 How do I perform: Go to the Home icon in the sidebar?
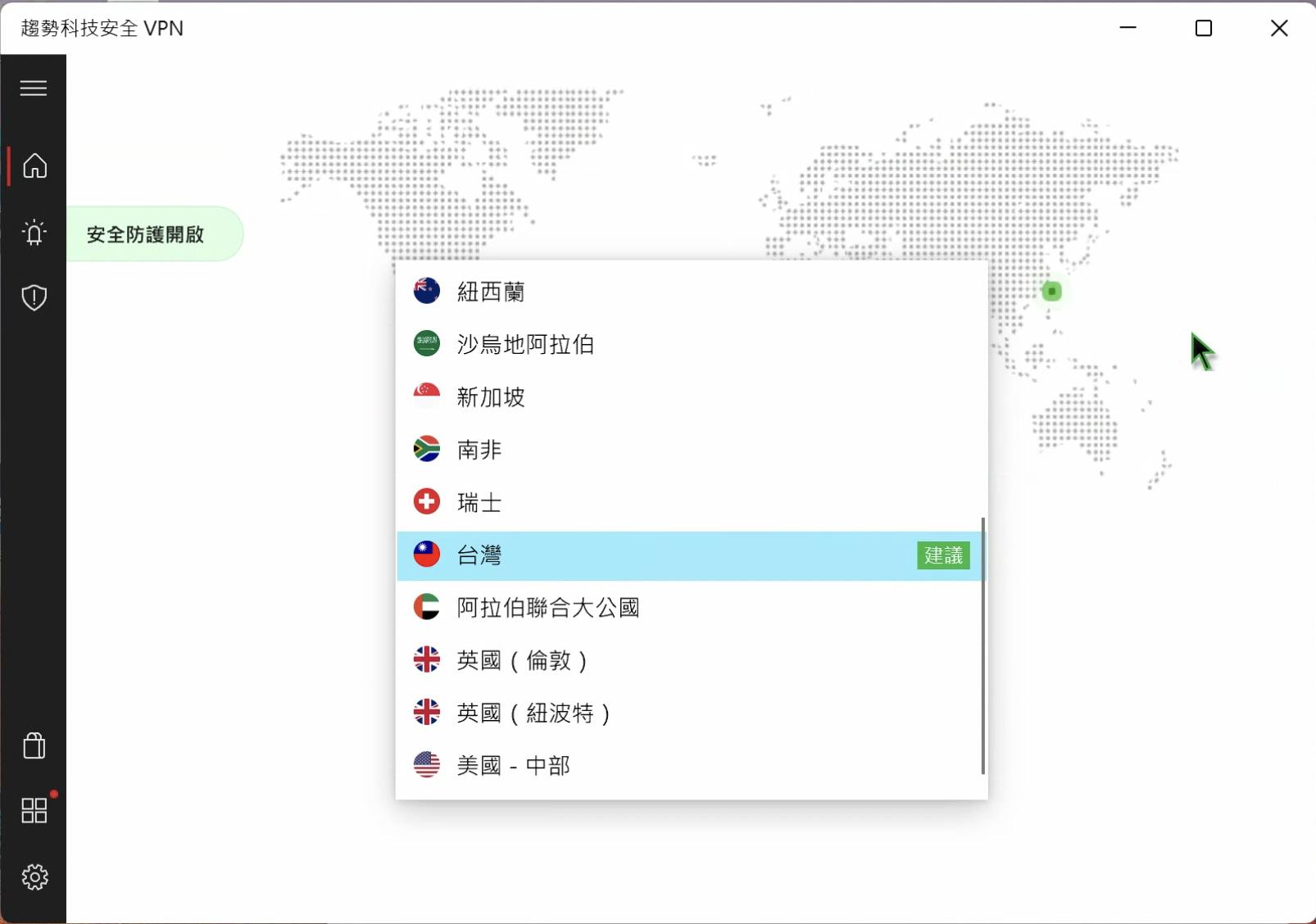34,165
